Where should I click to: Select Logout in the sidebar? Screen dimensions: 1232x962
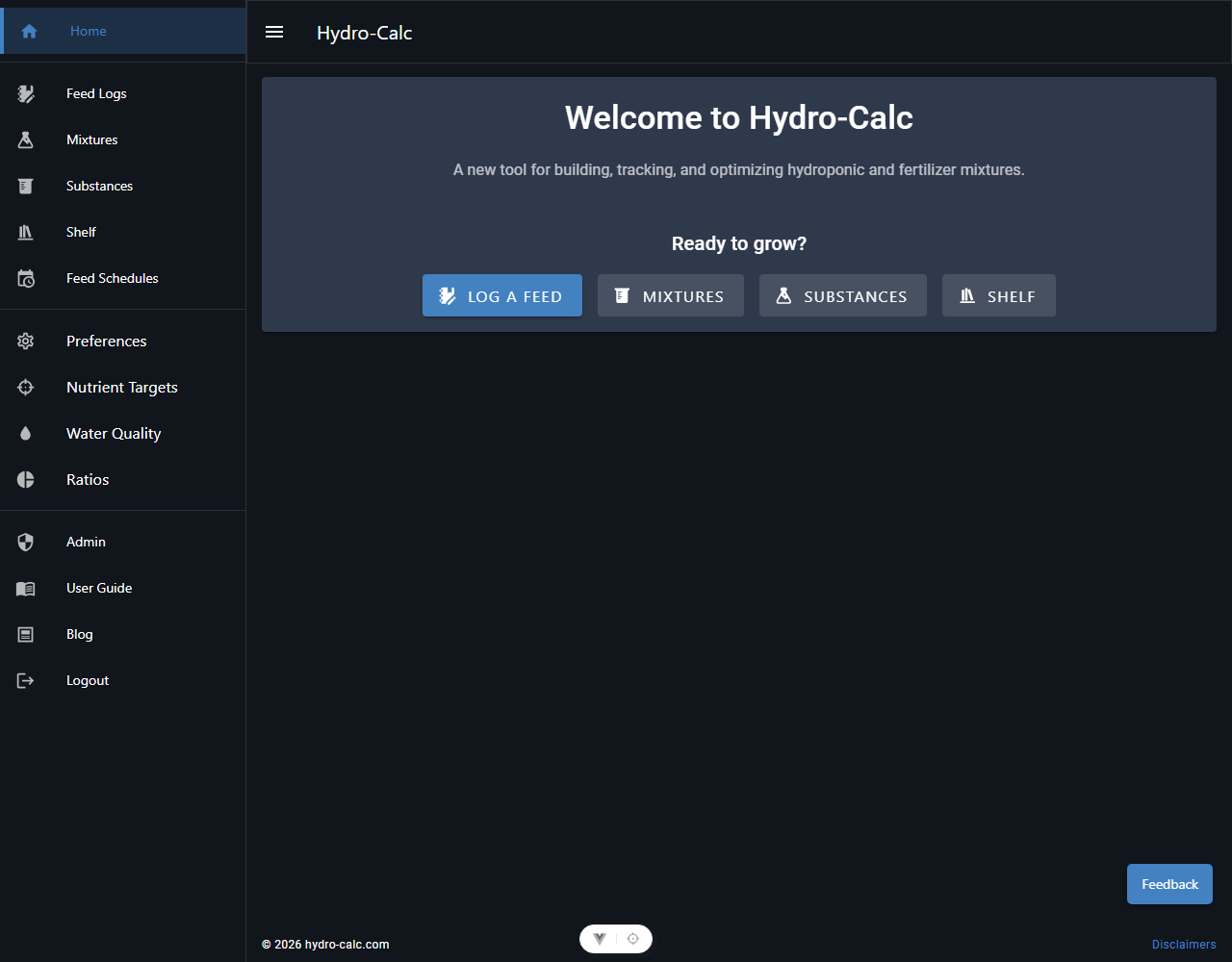pyautogui.click(x=123, y=680)
